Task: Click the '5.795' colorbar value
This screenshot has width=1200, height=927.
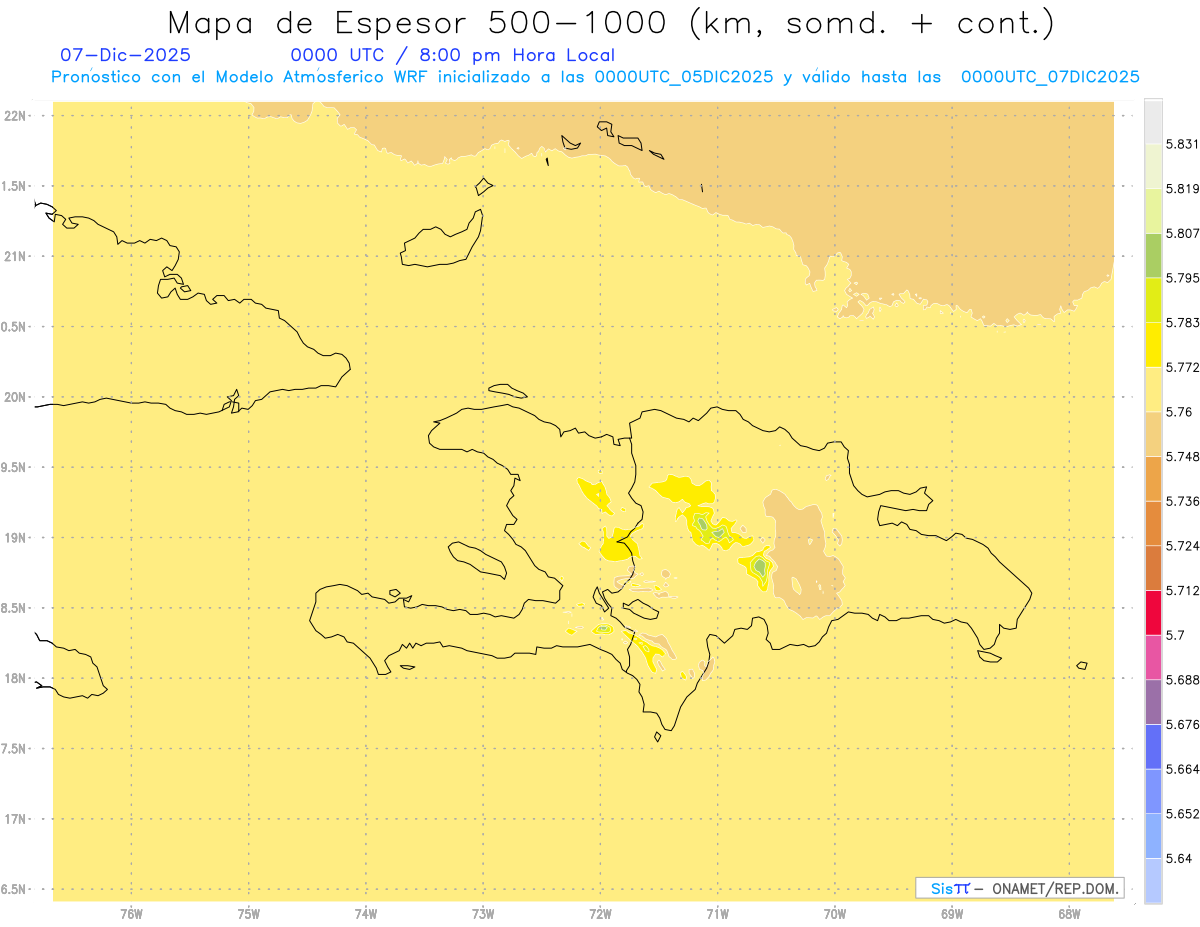Action: [1183, 277]
